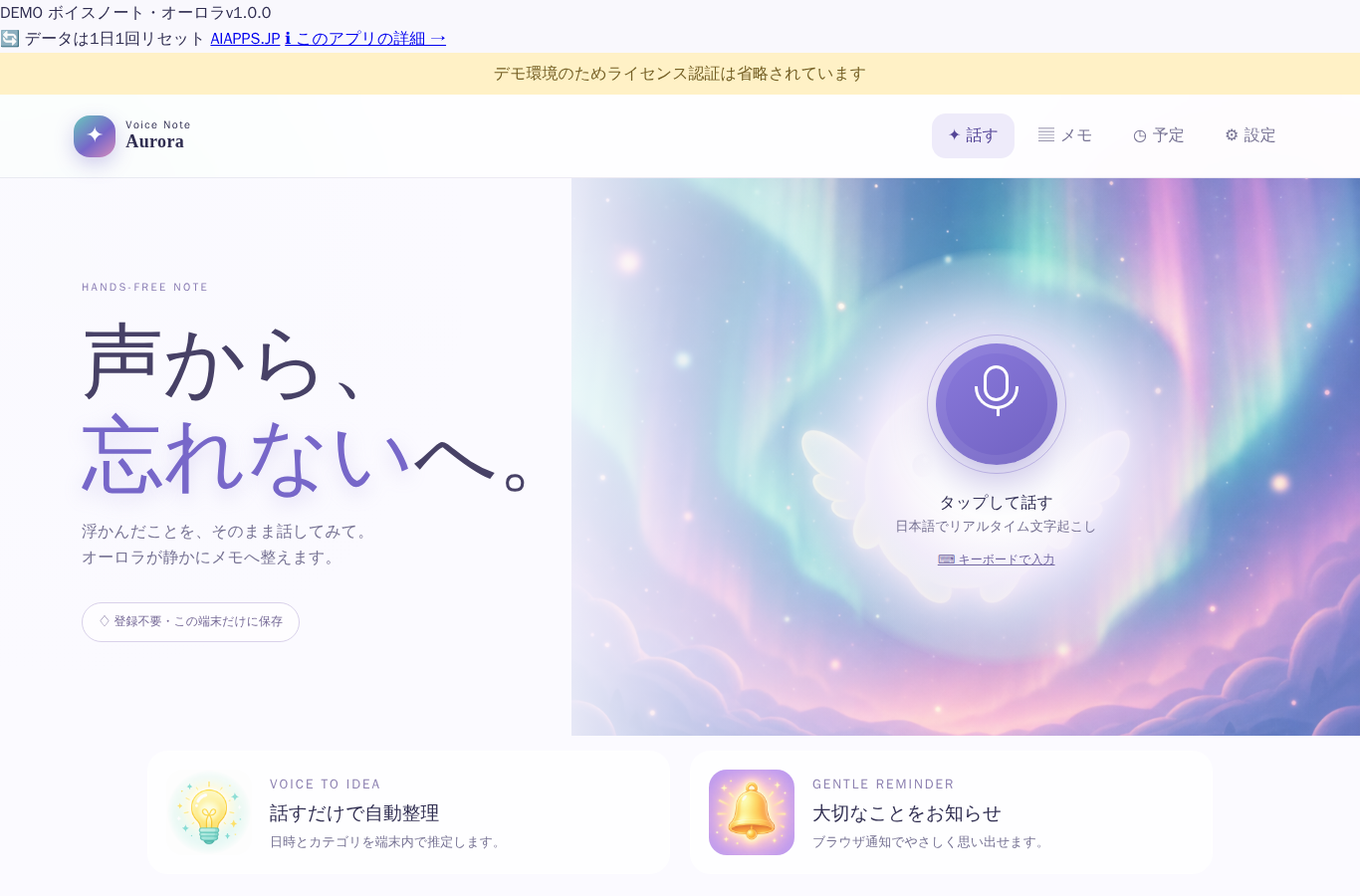
Task: Click the キーボードで入力 link
Action: click(997, 560)
